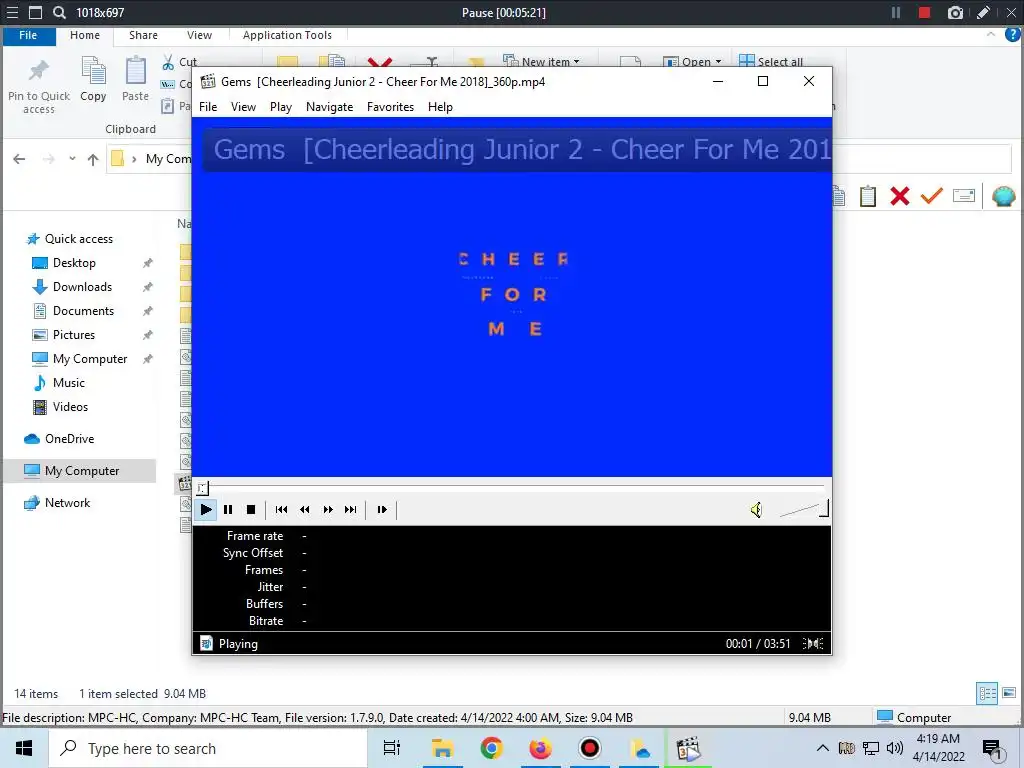1024x768 pixels.
Task: Open Music folder in sidebar
Action: [69, 383]
